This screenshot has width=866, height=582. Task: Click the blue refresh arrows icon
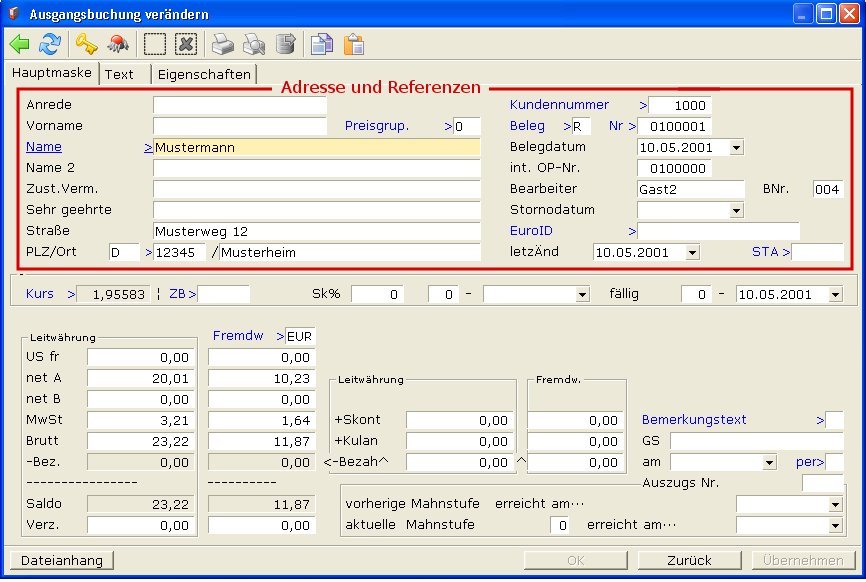coord(50,44)
